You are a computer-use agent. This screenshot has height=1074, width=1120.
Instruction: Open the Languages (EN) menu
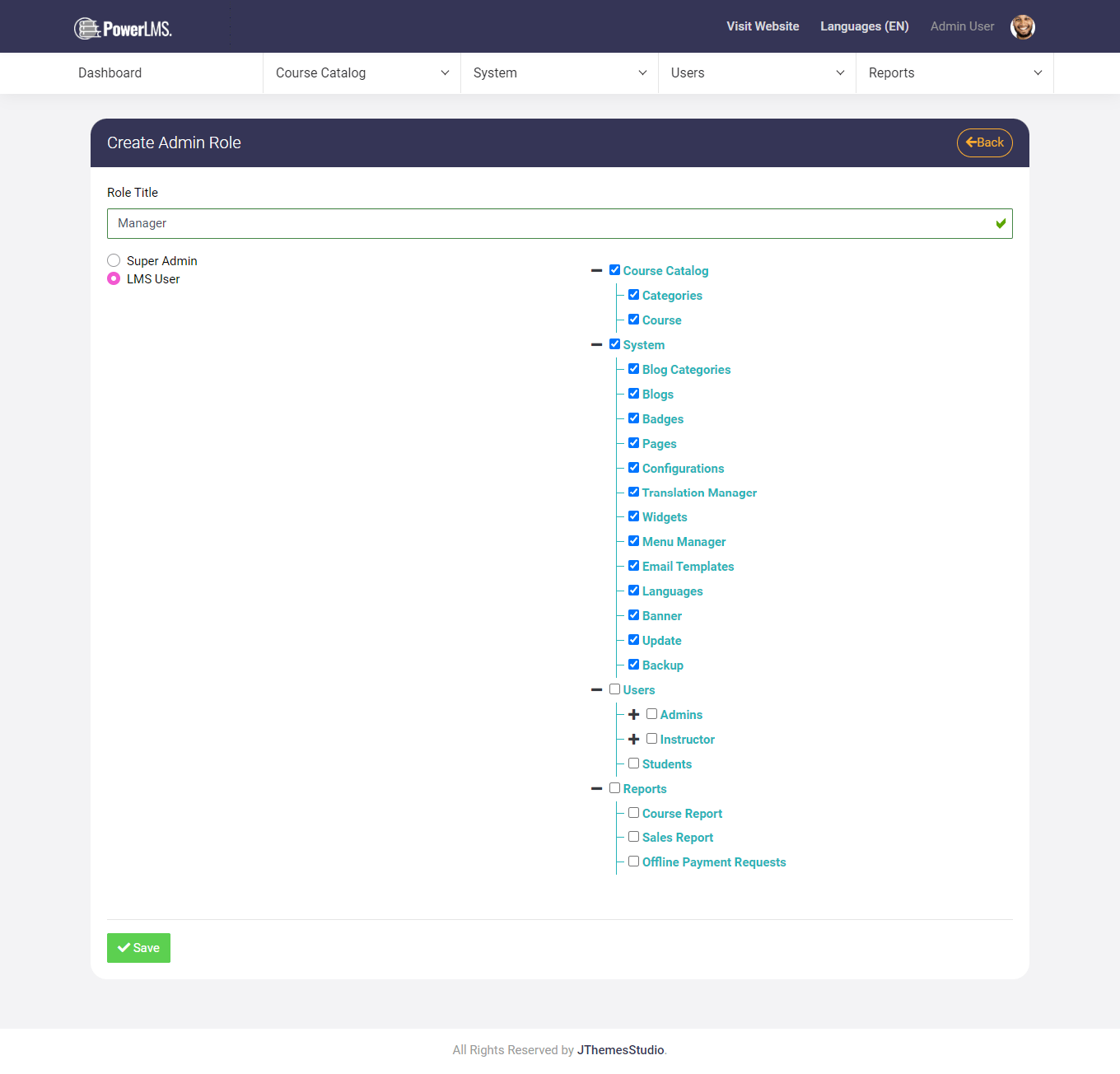(864, 26)
